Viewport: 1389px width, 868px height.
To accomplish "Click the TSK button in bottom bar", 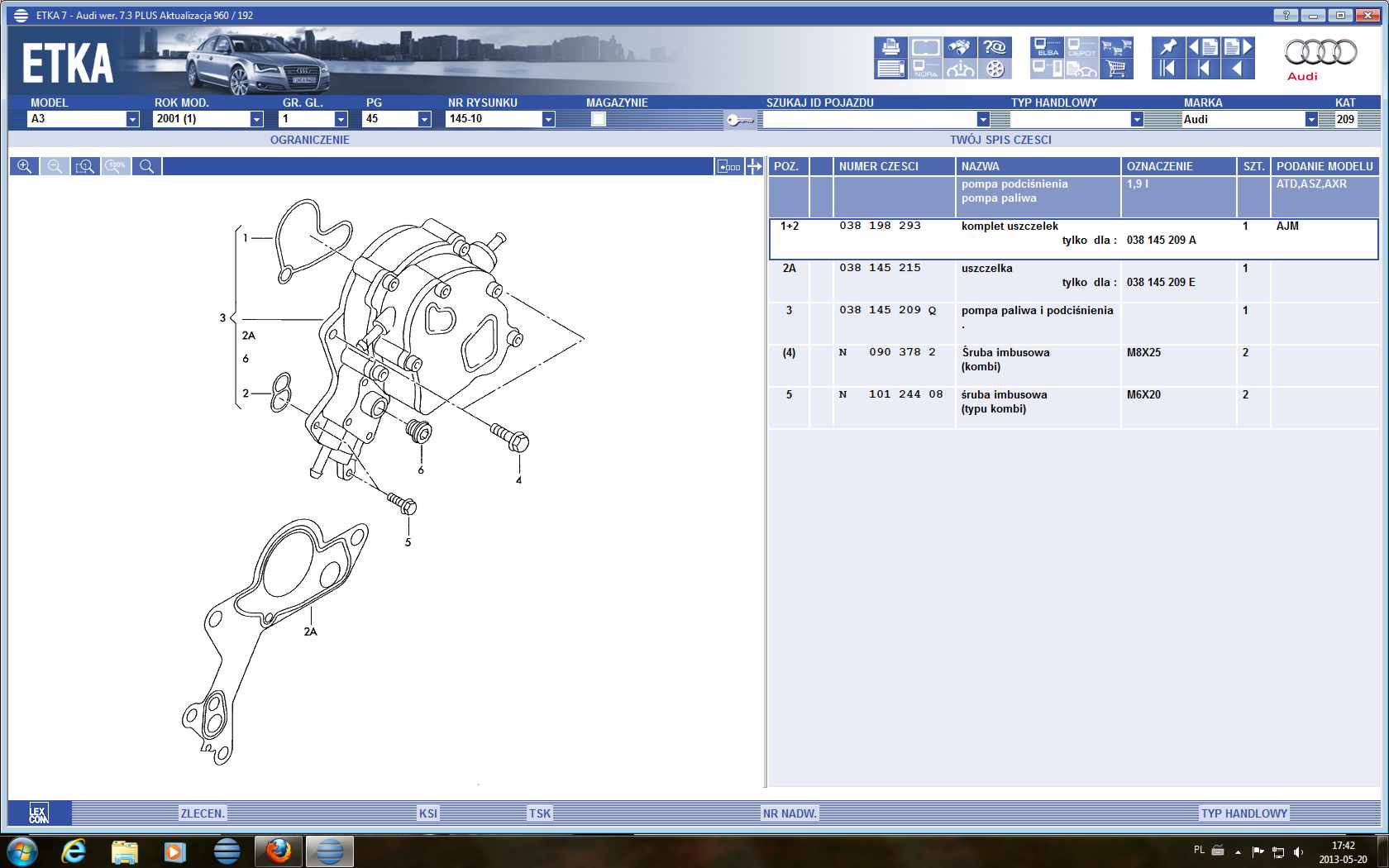I will point(540,813).
